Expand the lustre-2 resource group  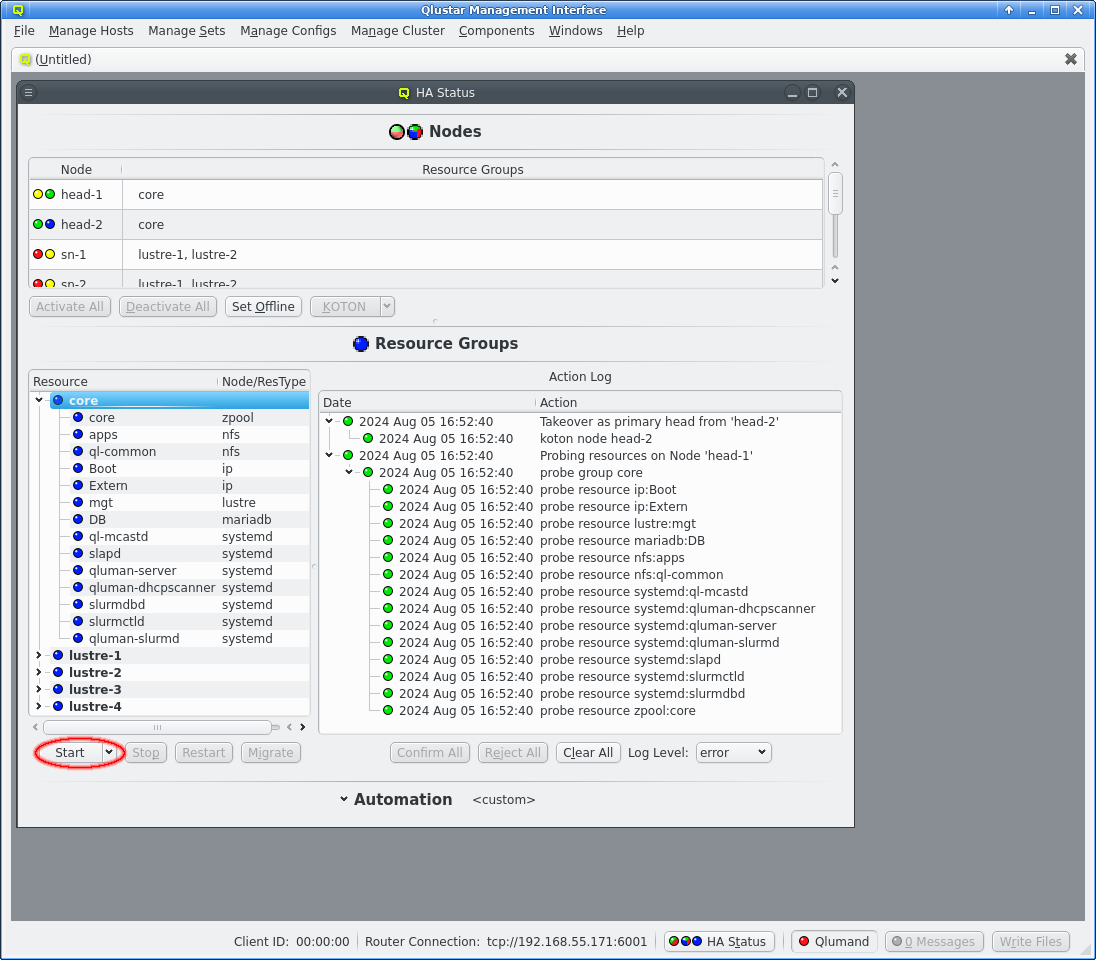39,673
